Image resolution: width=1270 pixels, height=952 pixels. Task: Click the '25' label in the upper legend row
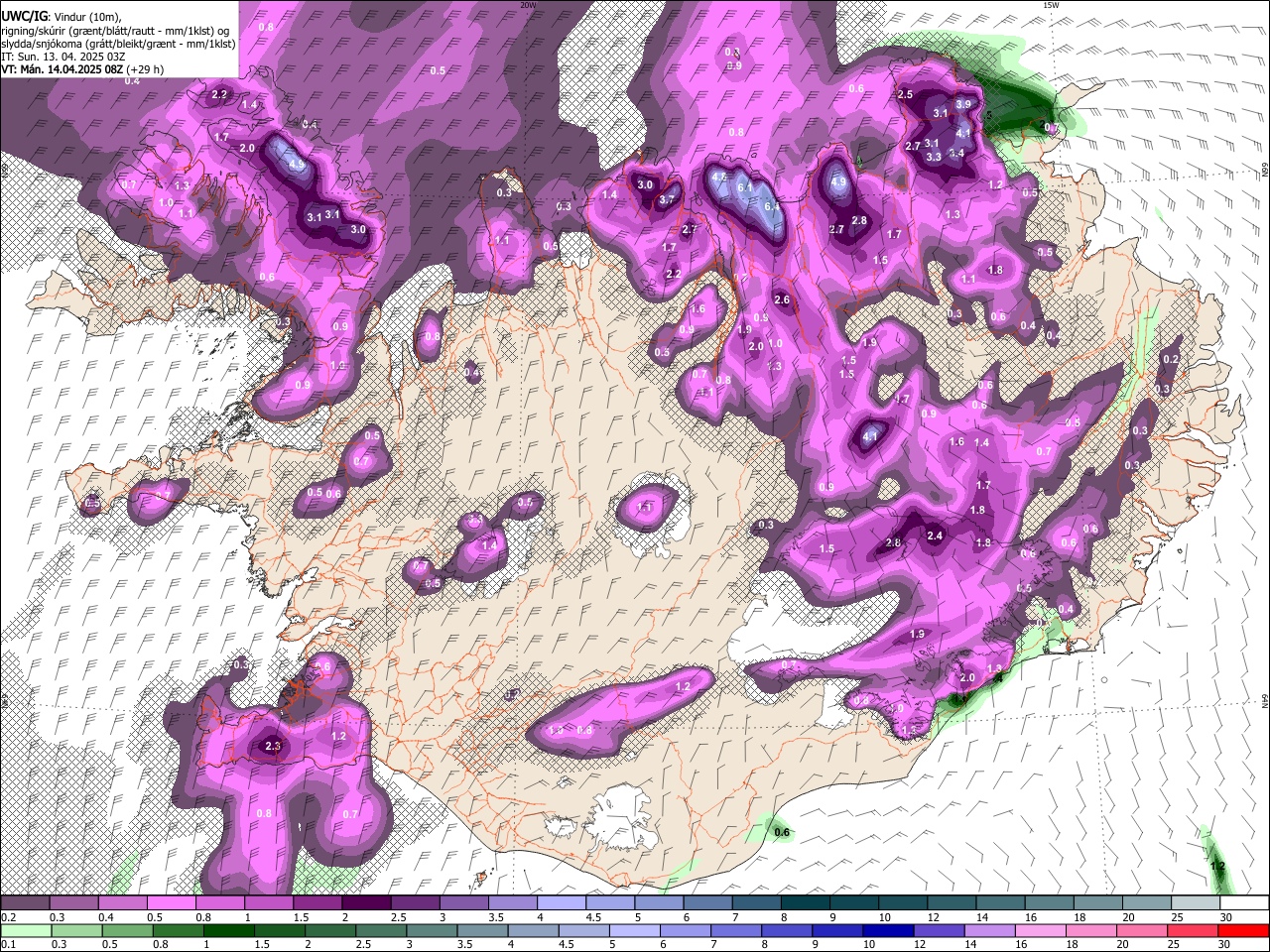pyautogui.click(x=1178, y=917)
